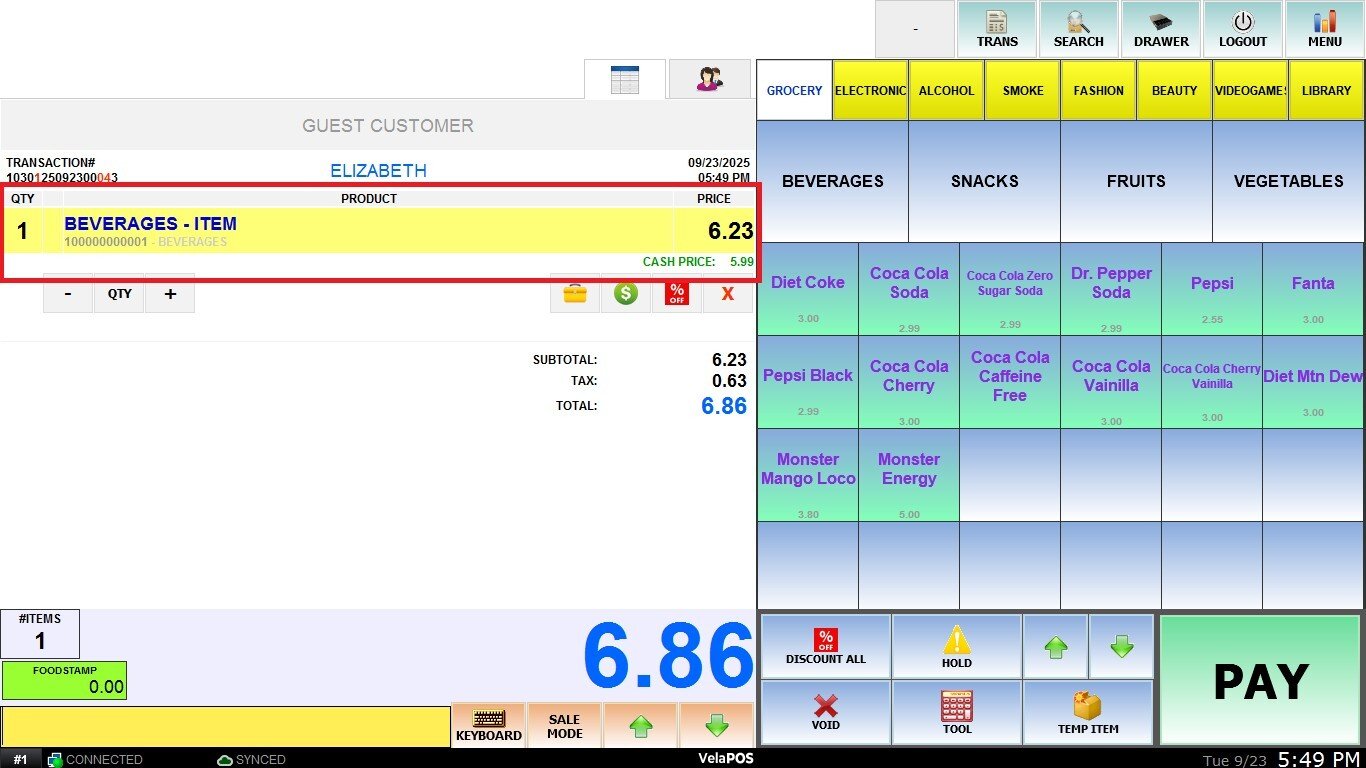Click the yellow barcode input field
The width and height of the screenshot is (1366, 768).
[225, 727]
